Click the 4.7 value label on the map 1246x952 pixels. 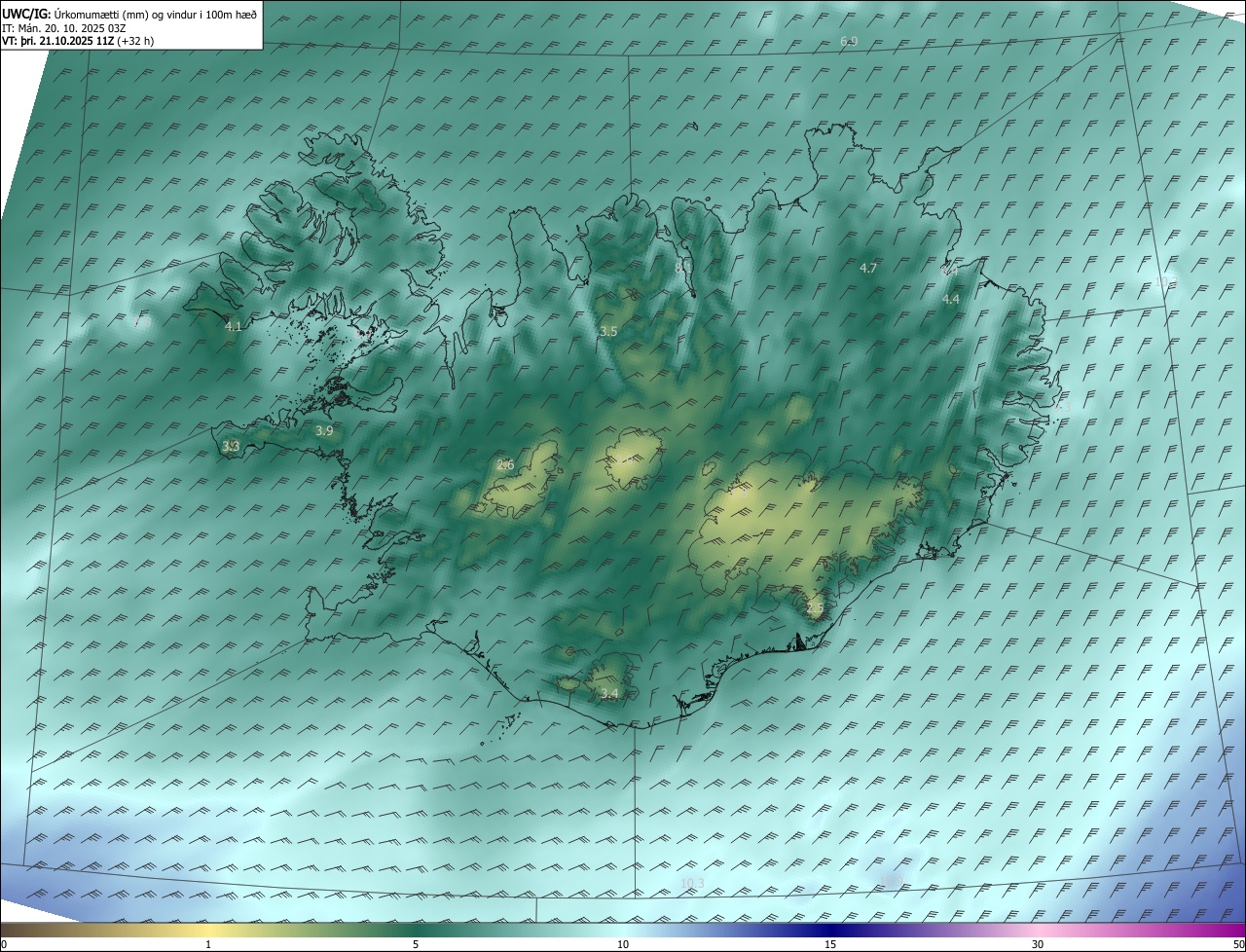click(x=868, y=268)
